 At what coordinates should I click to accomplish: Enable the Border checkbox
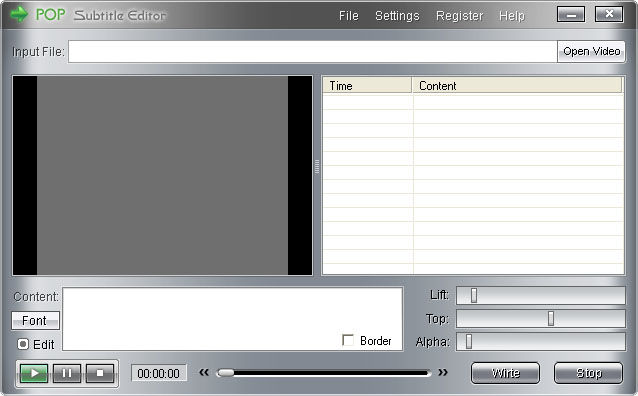(x=348, y=340)
